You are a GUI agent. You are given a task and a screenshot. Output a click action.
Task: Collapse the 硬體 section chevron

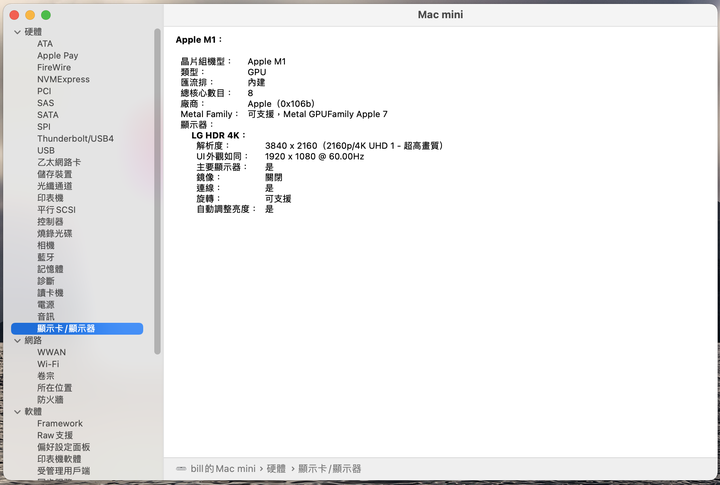(17, 32)
